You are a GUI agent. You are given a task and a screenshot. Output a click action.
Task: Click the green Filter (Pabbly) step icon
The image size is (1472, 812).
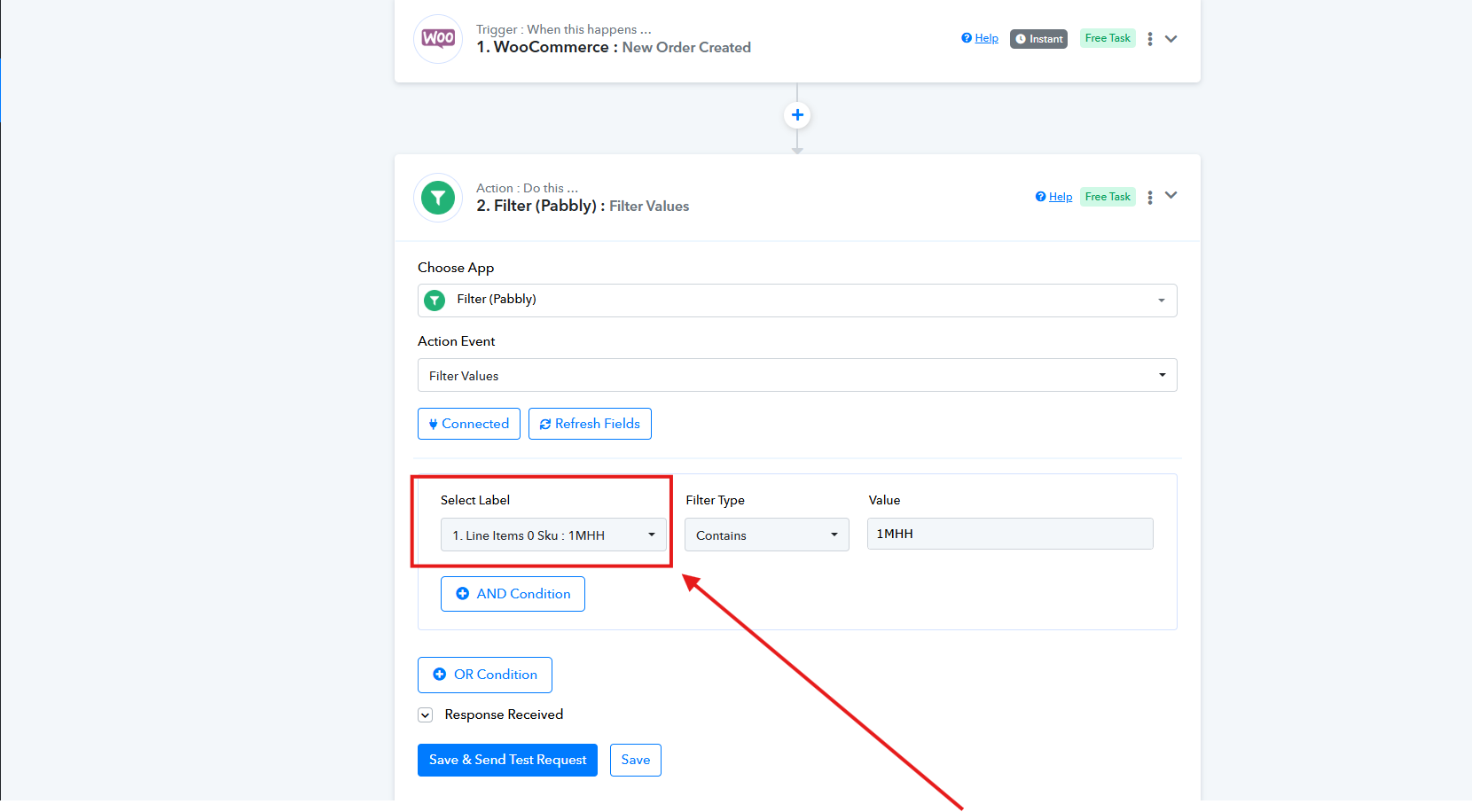[438, 198]
